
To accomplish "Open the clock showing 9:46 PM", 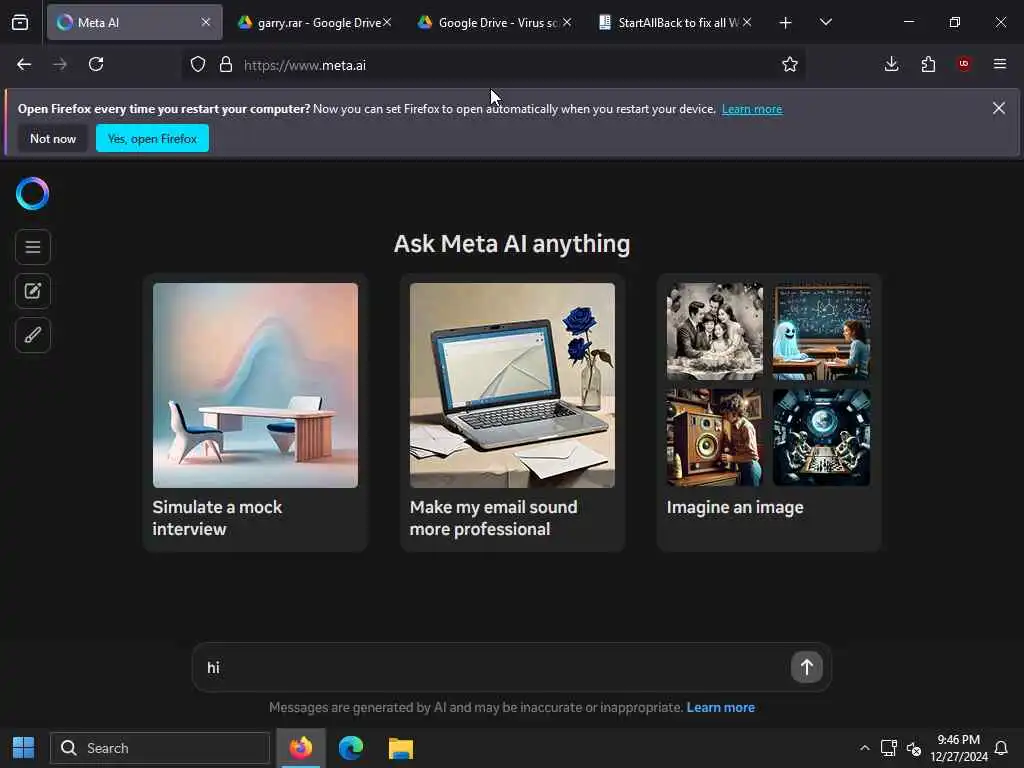I will (x=959, y=748).
